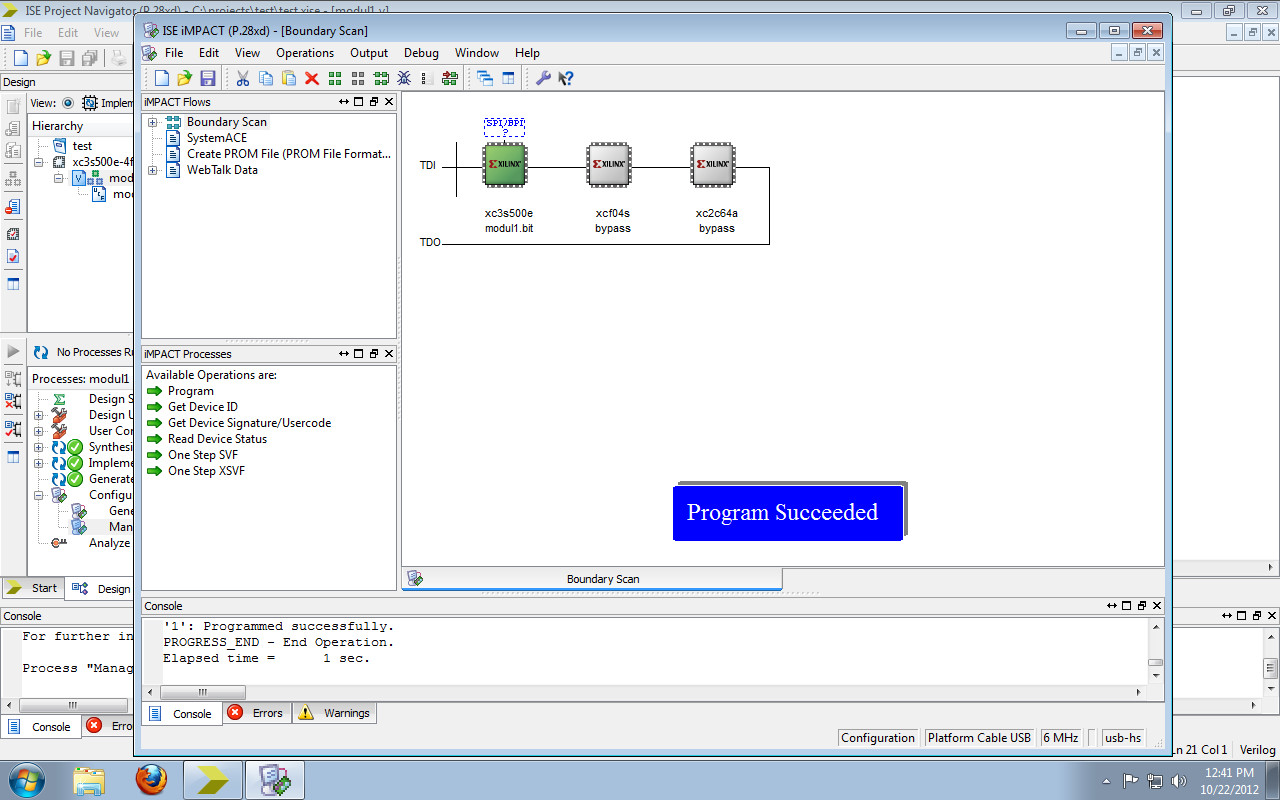The width and height of the screenshot is (1280, 800).
Task: Click the Copy icon in iMPACT
Action: click(x=265, y=77)
